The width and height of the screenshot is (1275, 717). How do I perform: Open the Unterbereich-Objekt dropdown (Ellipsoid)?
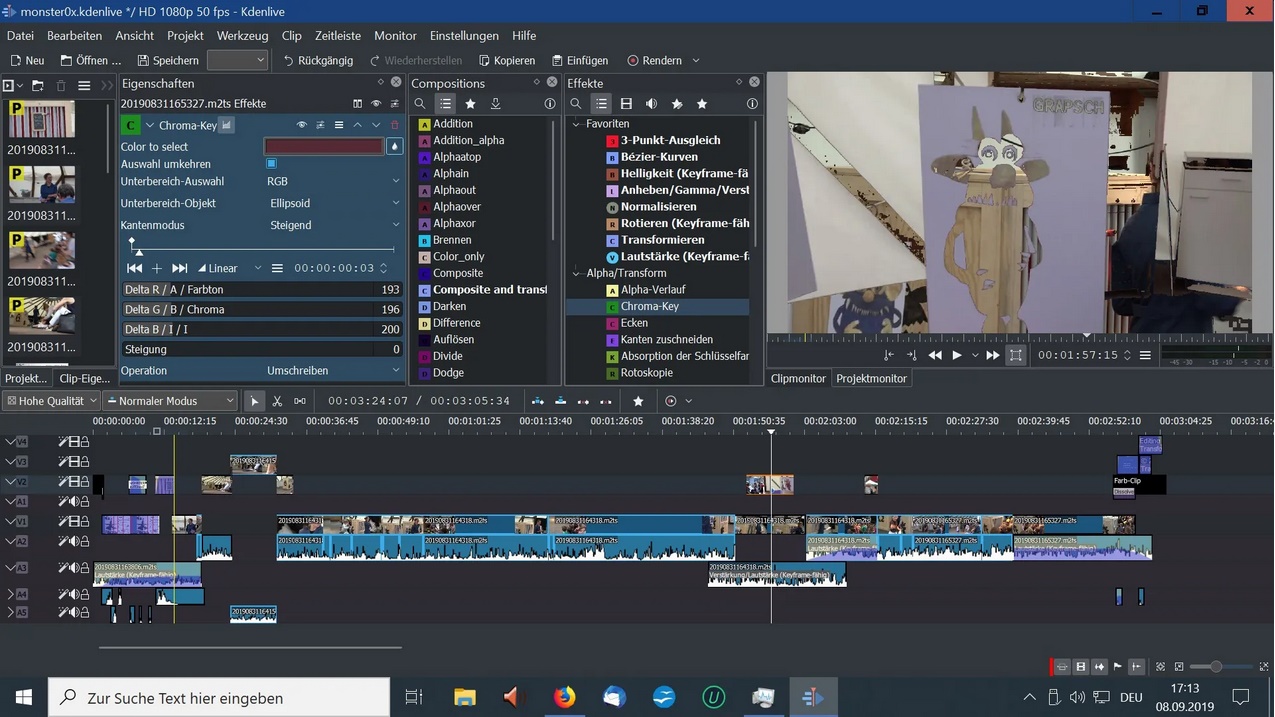point(333,203)
